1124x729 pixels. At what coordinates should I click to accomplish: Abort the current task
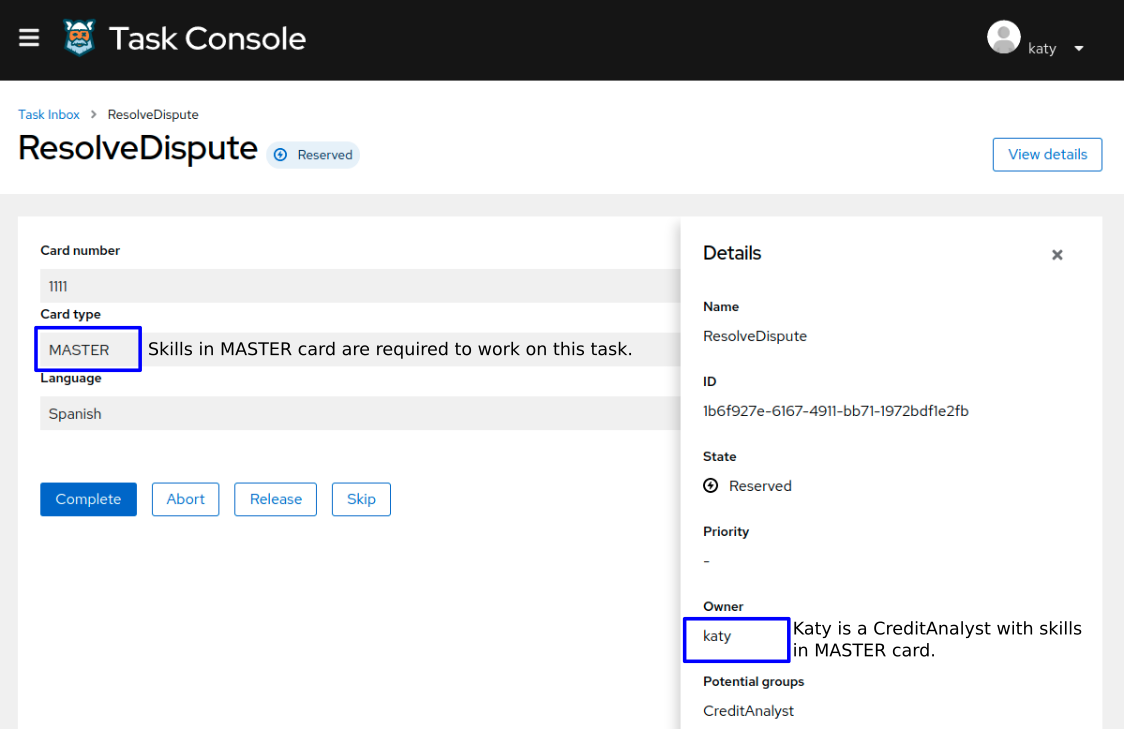tap(185, 499)
